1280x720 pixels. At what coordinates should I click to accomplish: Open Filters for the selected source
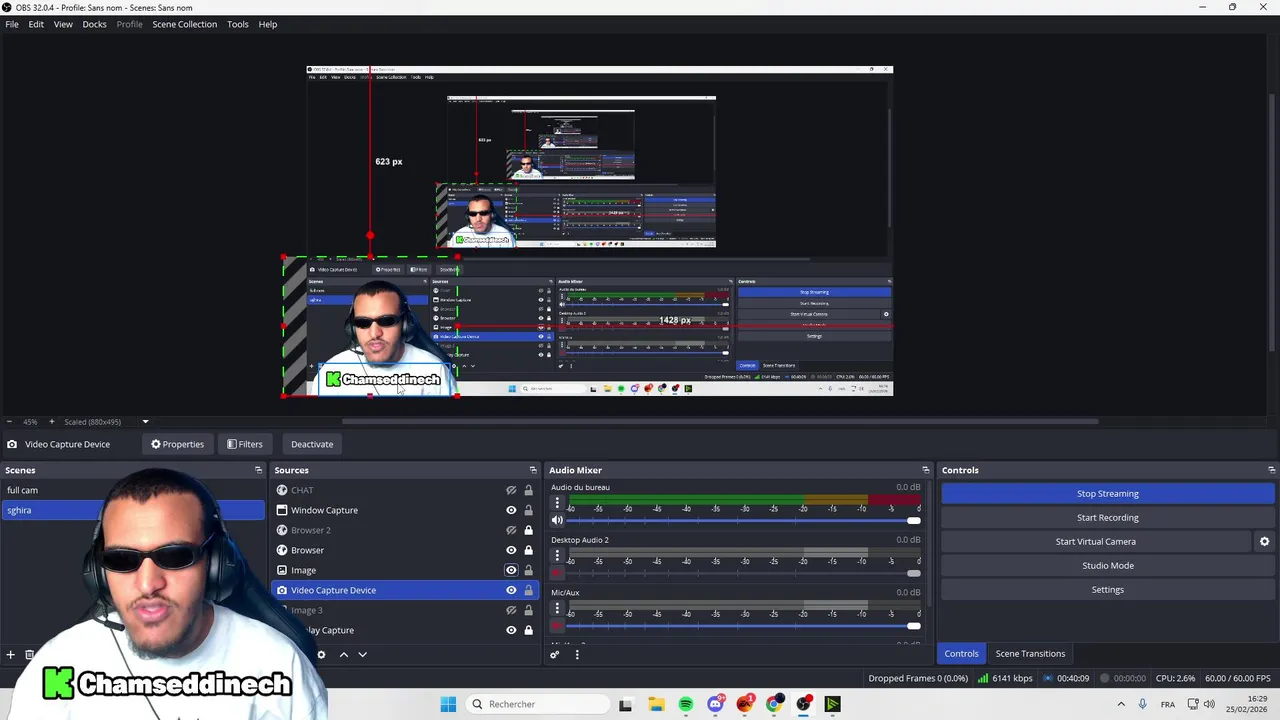pyautogui.click(x=244, y=444)
